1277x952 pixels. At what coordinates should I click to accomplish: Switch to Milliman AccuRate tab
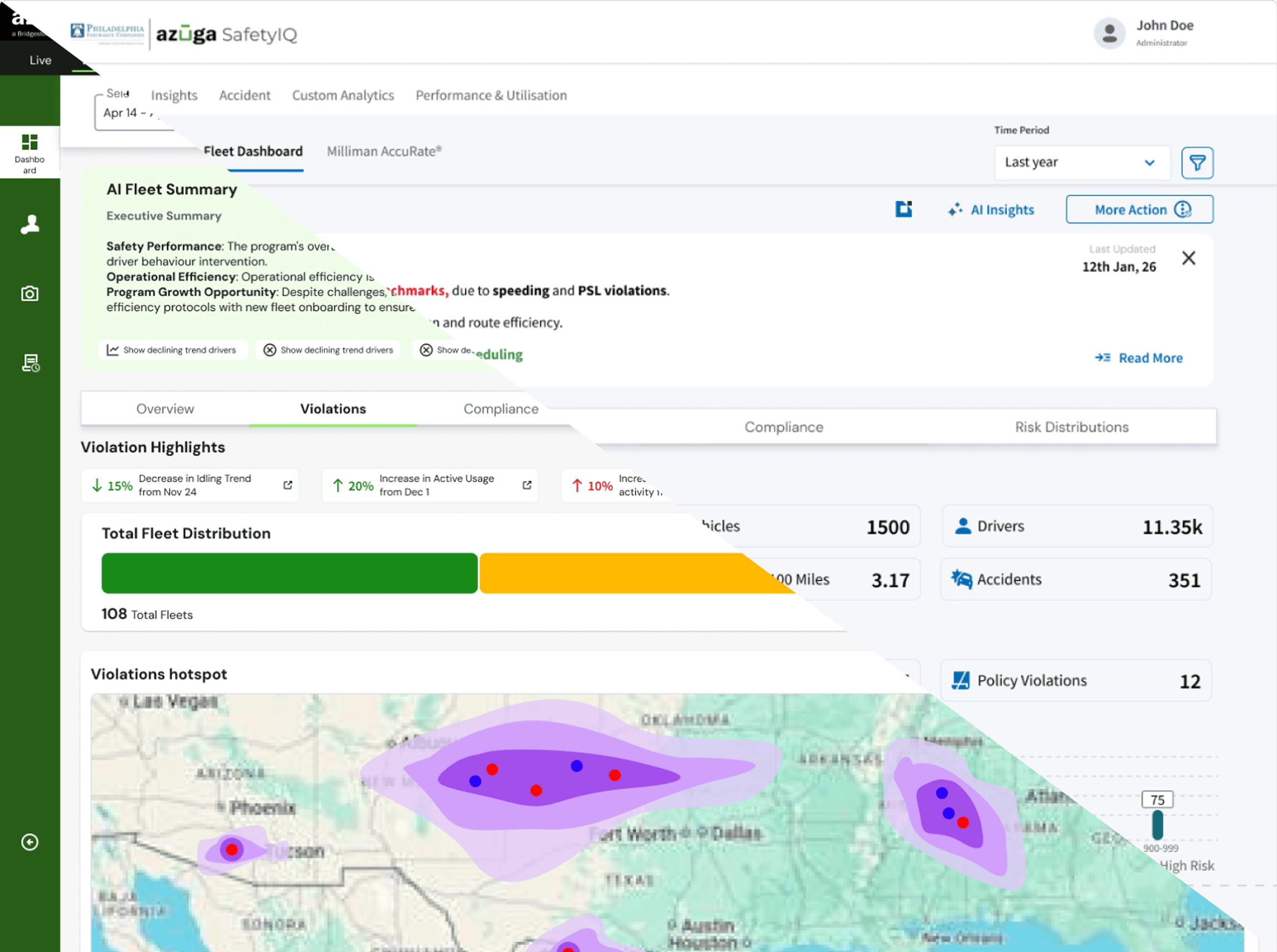(x=384, y=152)
